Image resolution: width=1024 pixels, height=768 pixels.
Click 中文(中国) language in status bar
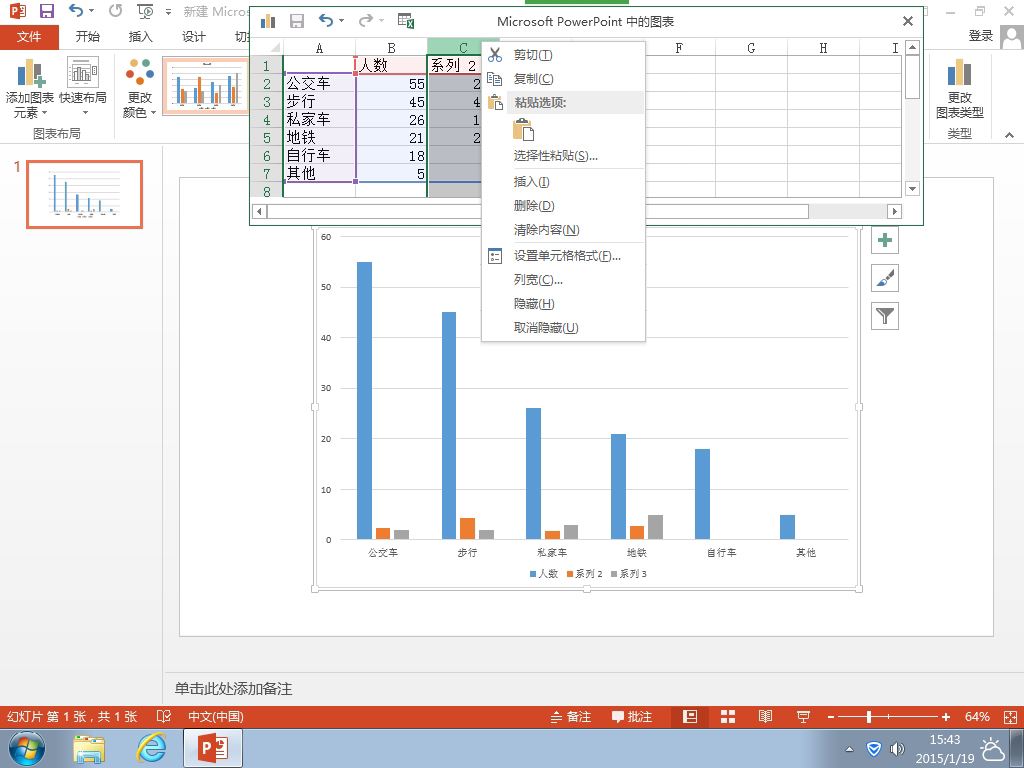point(216,716)
